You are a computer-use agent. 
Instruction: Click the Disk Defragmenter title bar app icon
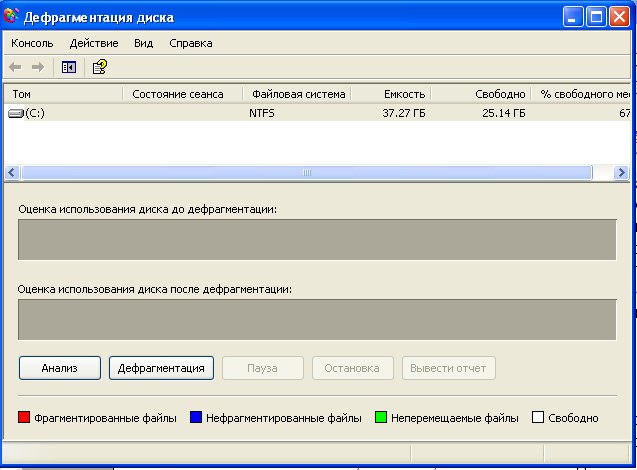(11, 17)
